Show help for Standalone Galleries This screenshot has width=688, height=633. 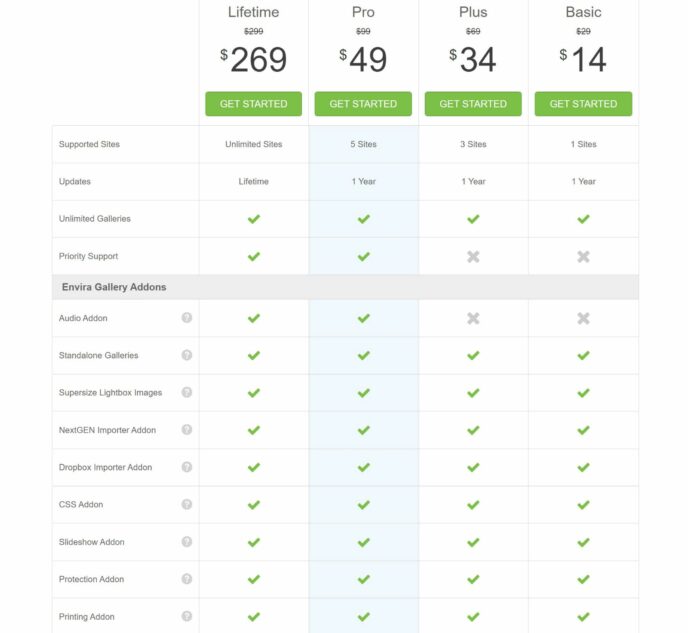click(x=186, y=355)
